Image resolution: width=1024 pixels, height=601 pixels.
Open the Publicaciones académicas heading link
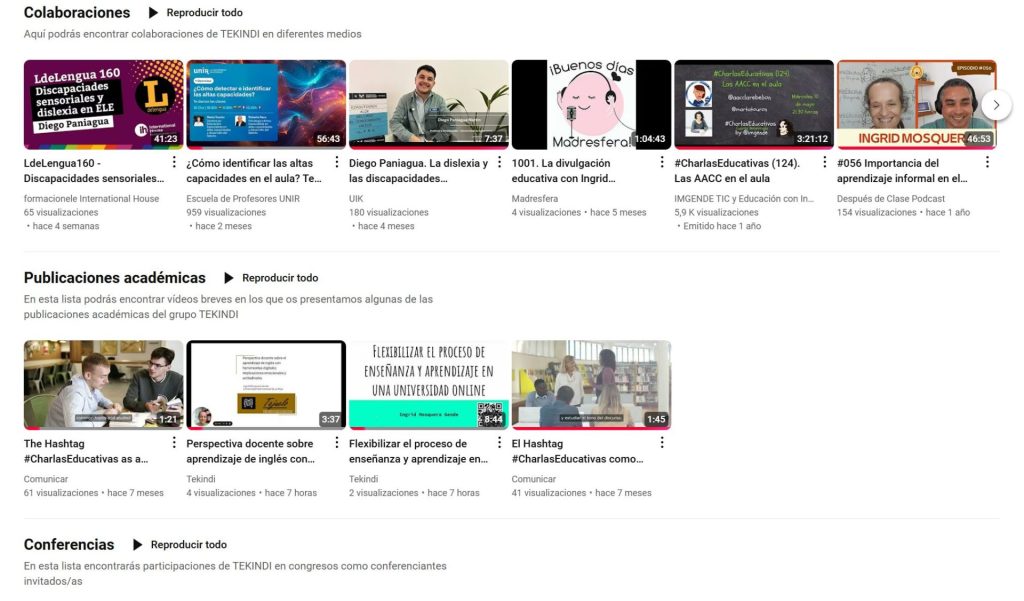click(x=114, y=278)
